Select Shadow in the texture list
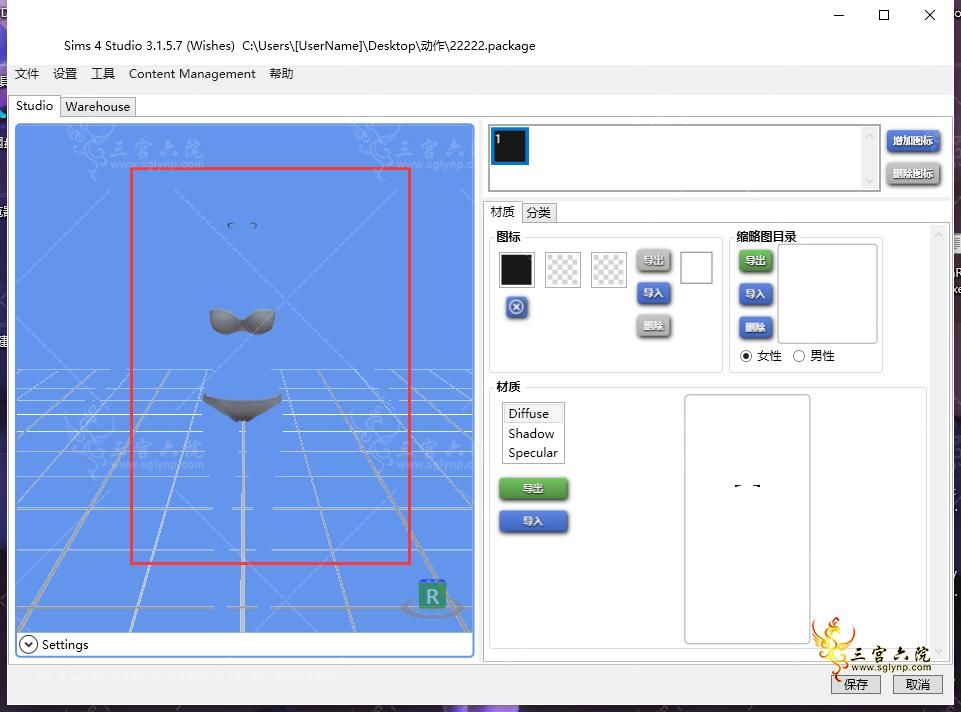The width and height of the screenshot is (961, 712). pos(533,433)
